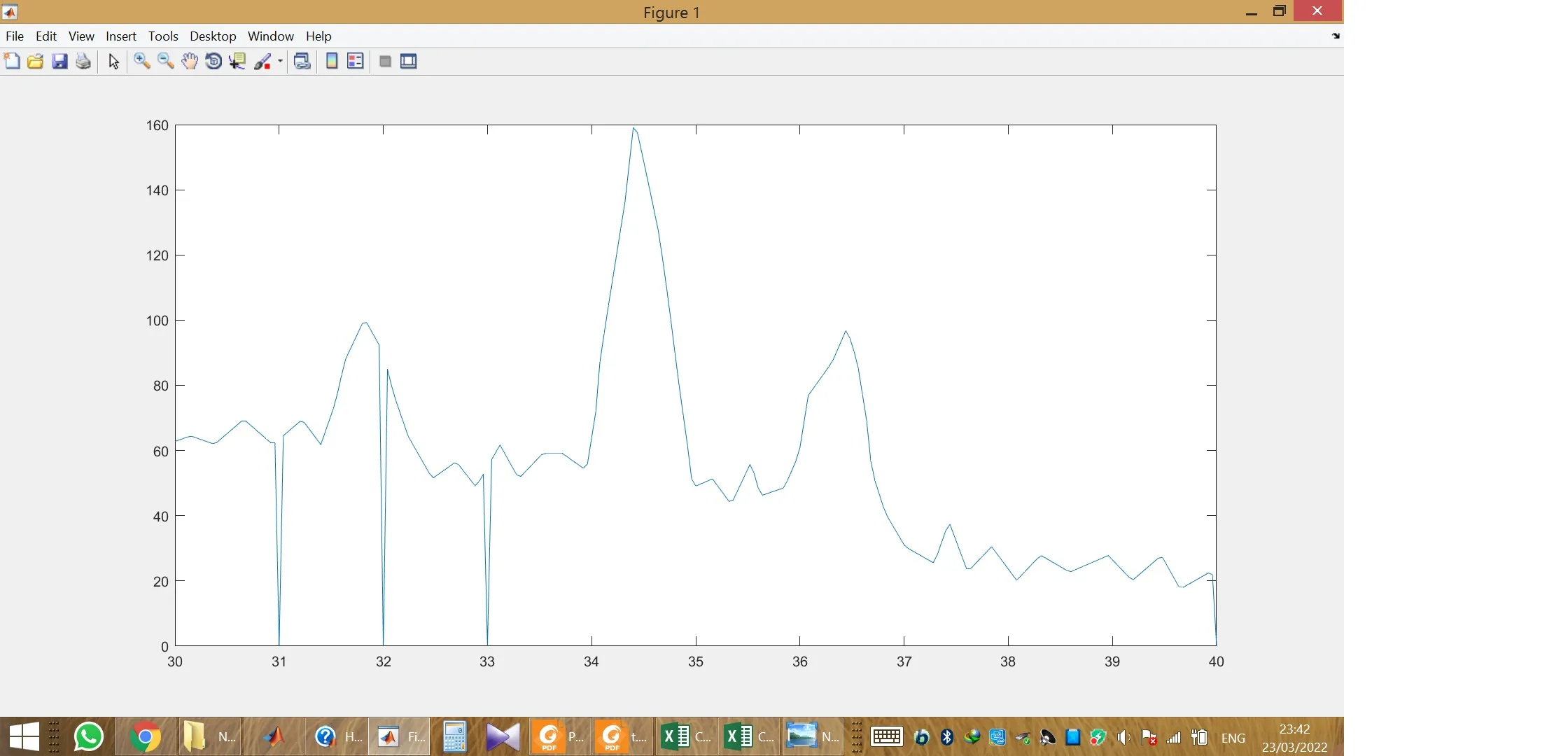Print the figure
The width and height of the screenshot is (1568, 756).
point(83,62)
